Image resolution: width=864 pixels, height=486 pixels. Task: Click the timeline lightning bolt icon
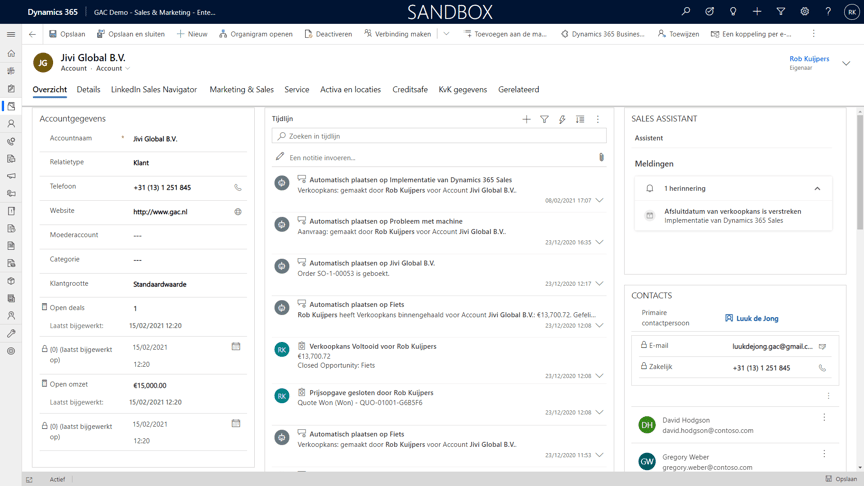(561, 119)
